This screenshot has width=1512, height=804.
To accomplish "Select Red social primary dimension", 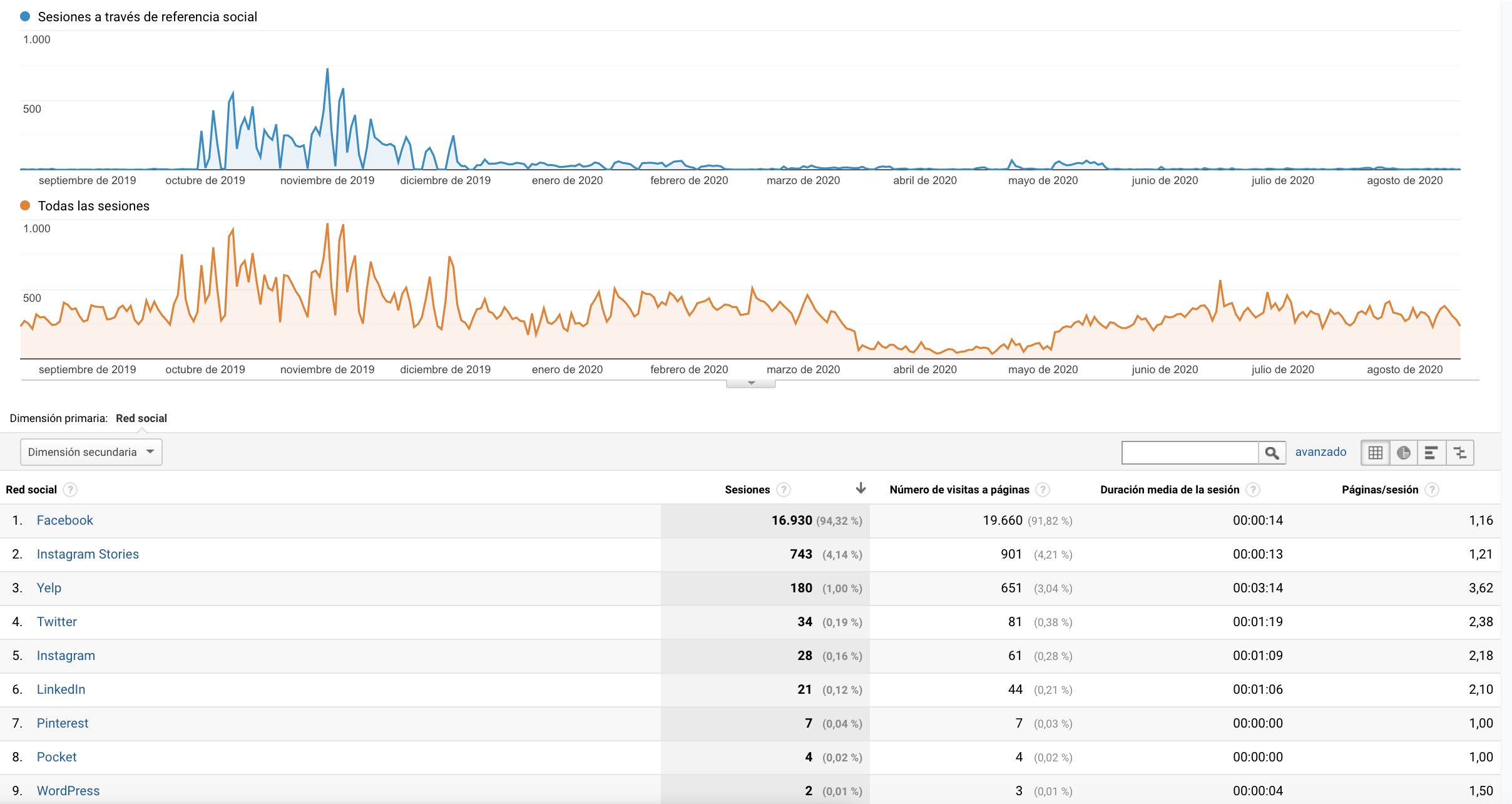I will (x=141, y=418).
